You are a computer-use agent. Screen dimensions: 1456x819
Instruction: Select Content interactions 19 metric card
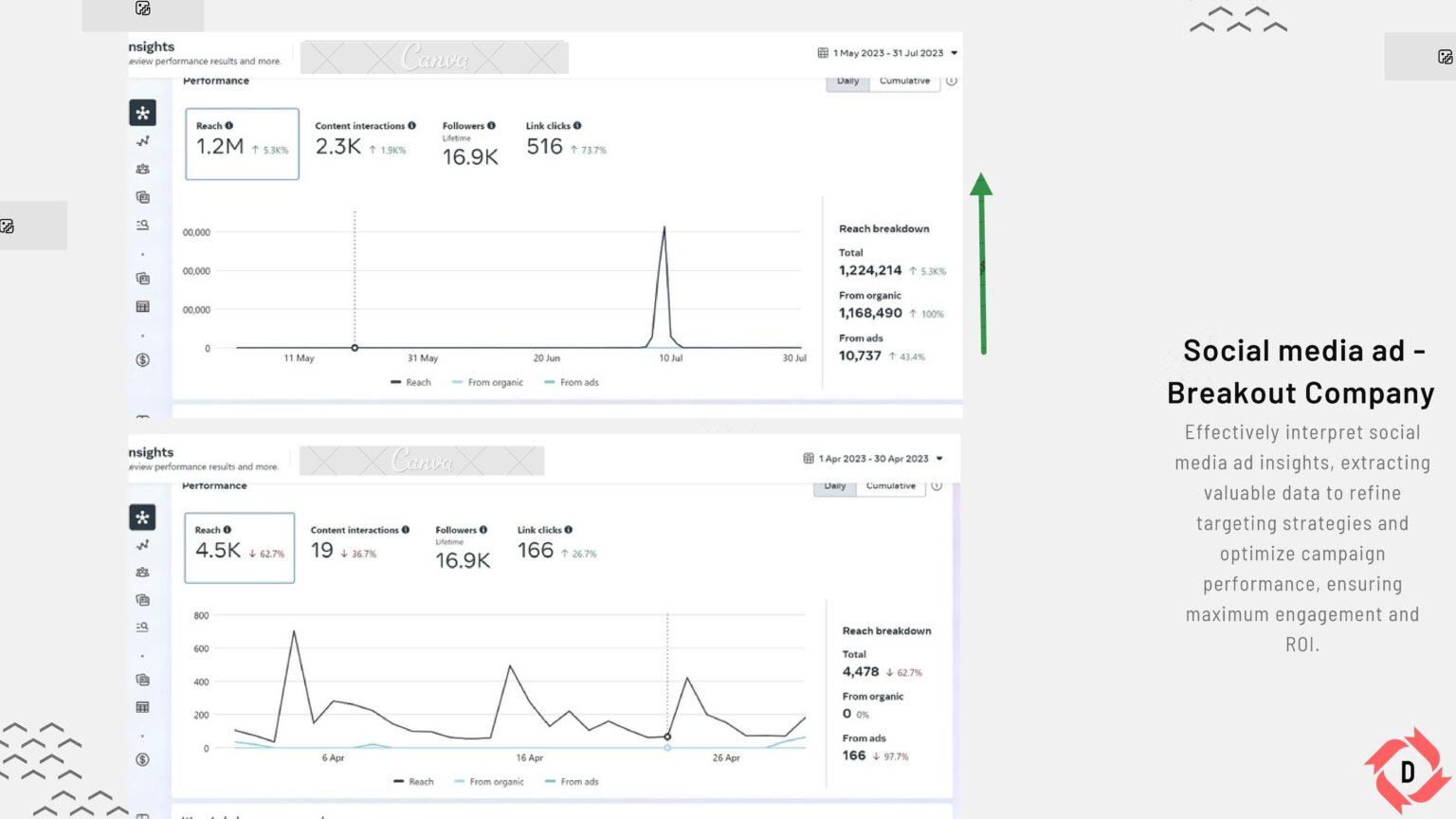point(360,543)
